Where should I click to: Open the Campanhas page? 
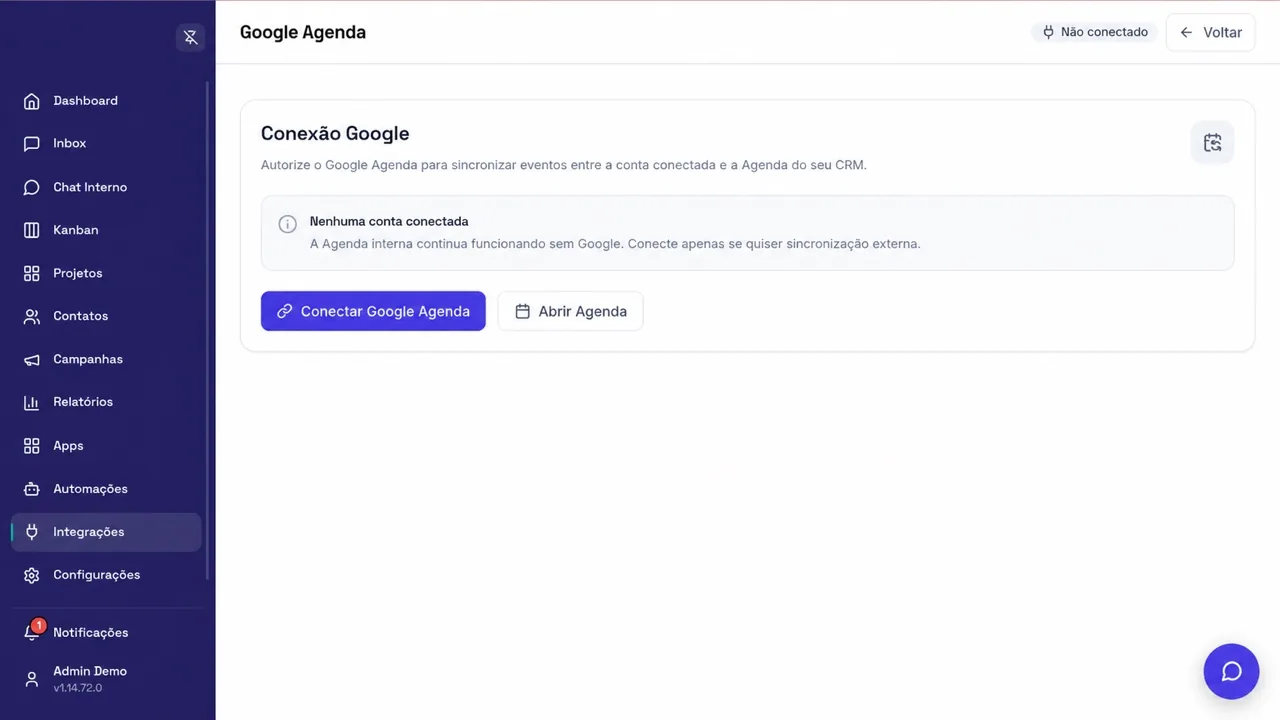pyautogui.click(x=106, y=359)
